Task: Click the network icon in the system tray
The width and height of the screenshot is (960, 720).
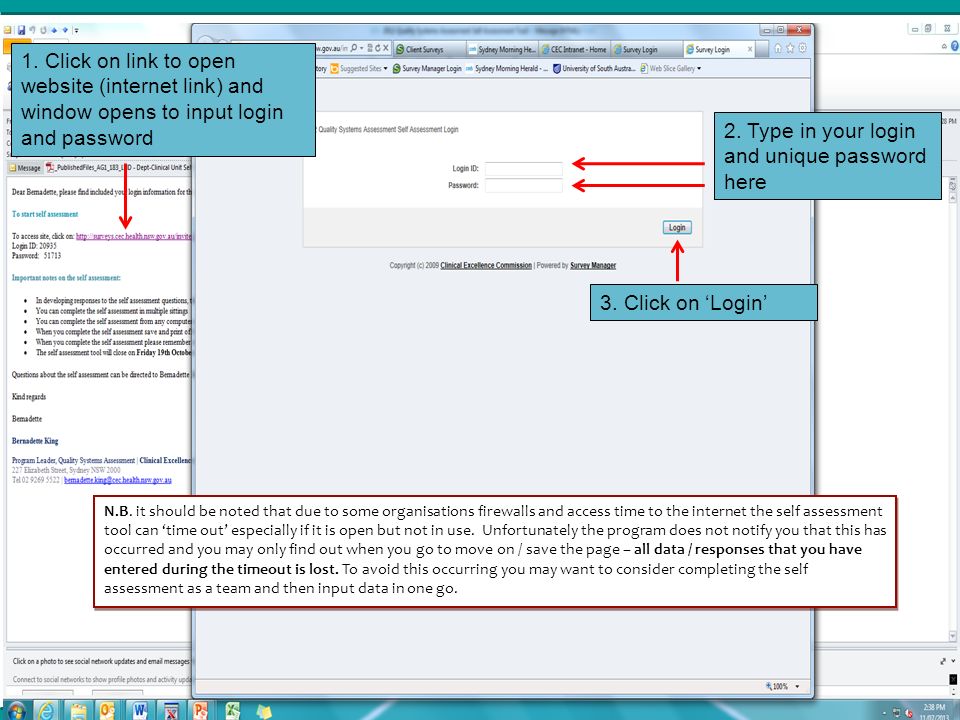Action: (x=897, y=713)
